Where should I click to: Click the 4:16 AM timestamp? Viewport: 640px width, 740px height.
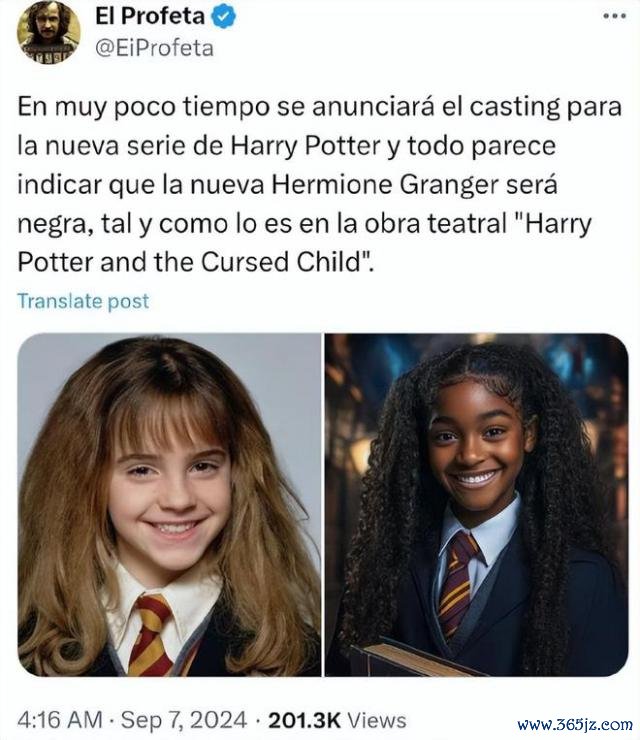[x=60, y=720]
